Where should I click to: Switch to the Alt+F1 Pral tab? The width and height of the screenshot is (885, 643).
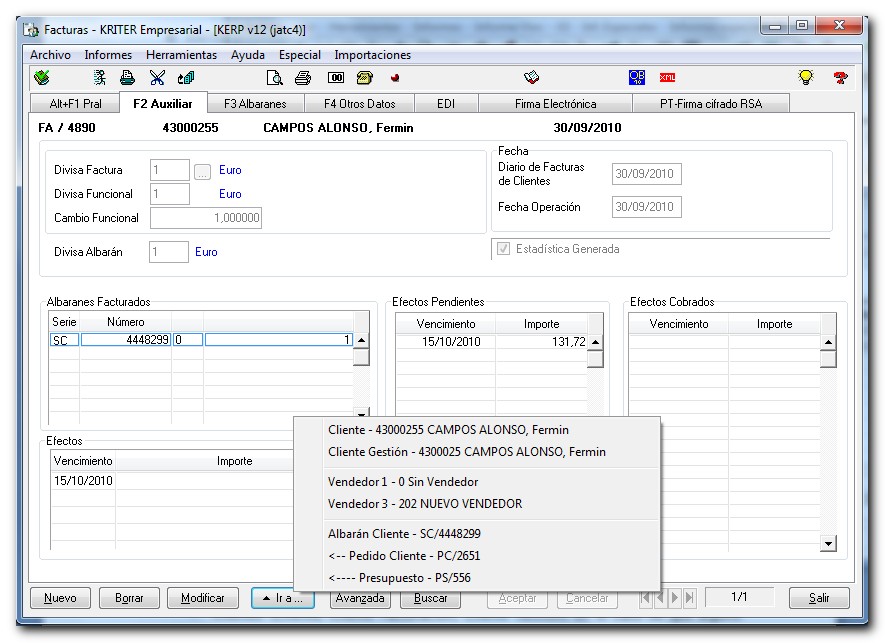75,104
